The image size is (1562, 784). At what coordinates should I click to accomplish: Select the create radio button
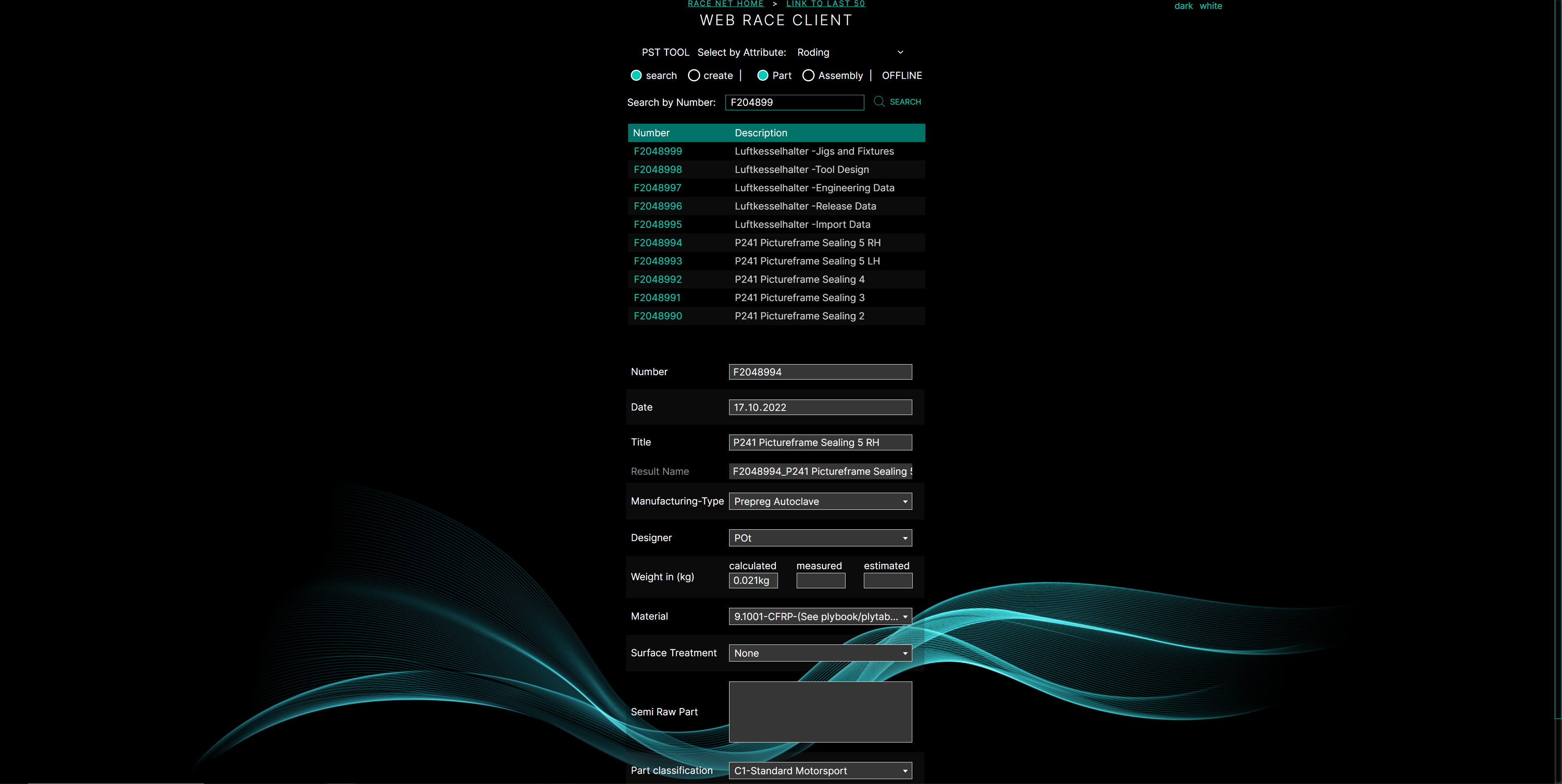[x=694, y=75]
